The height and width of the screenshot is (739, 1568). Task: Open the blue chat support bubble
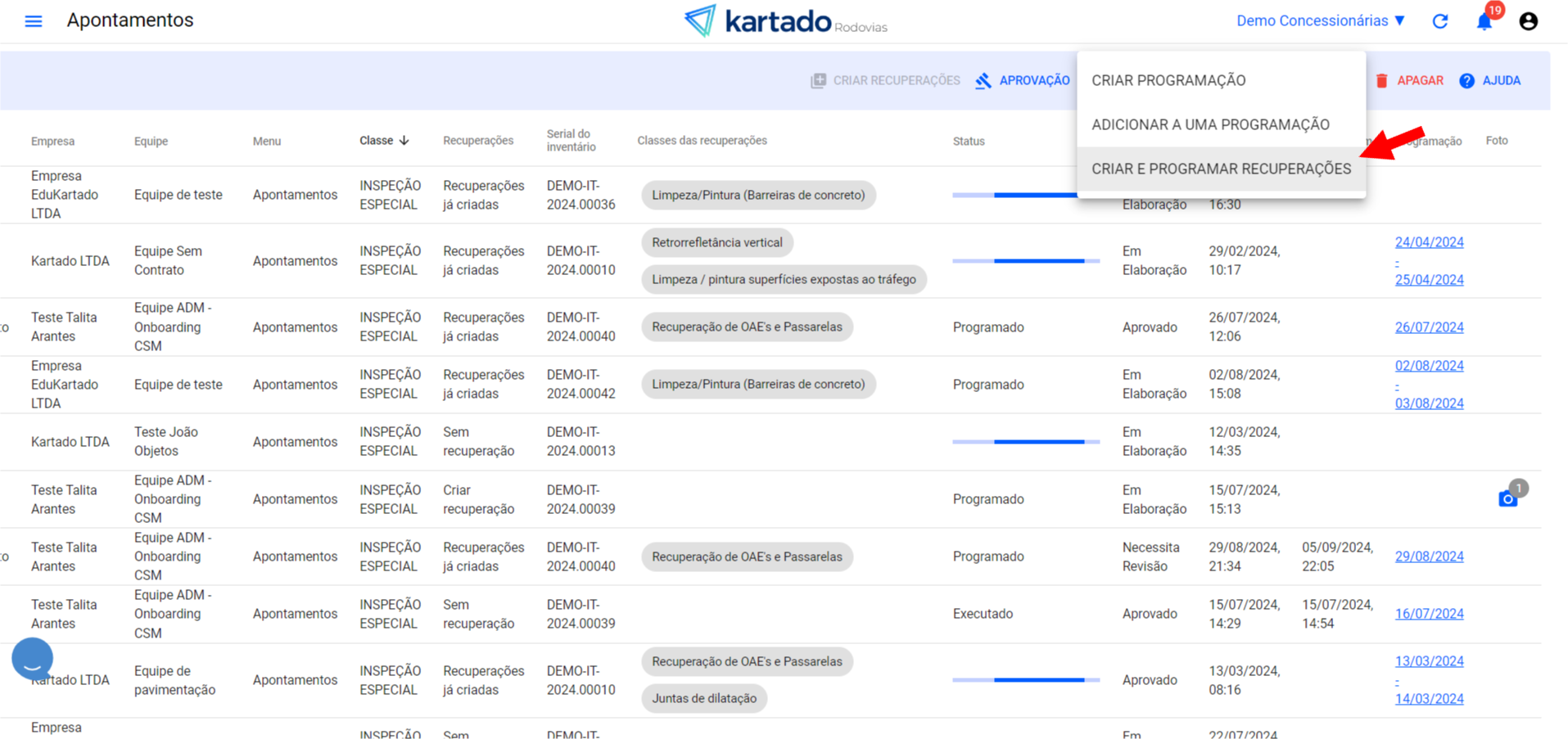pos(33,659)
